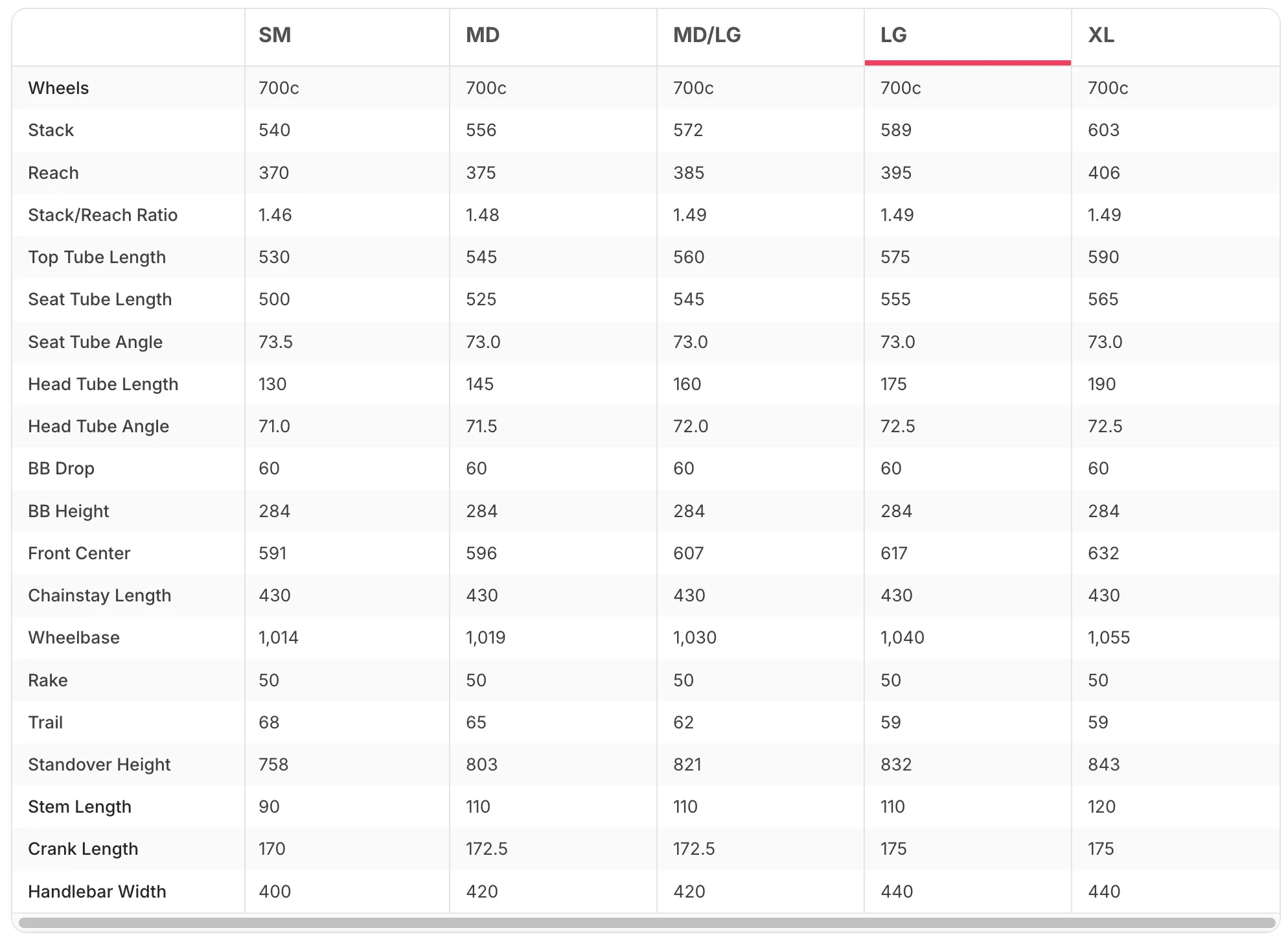Click the XL Reach value 406
This screenshot has width=1288, height=941.
tap(1104, 173)
